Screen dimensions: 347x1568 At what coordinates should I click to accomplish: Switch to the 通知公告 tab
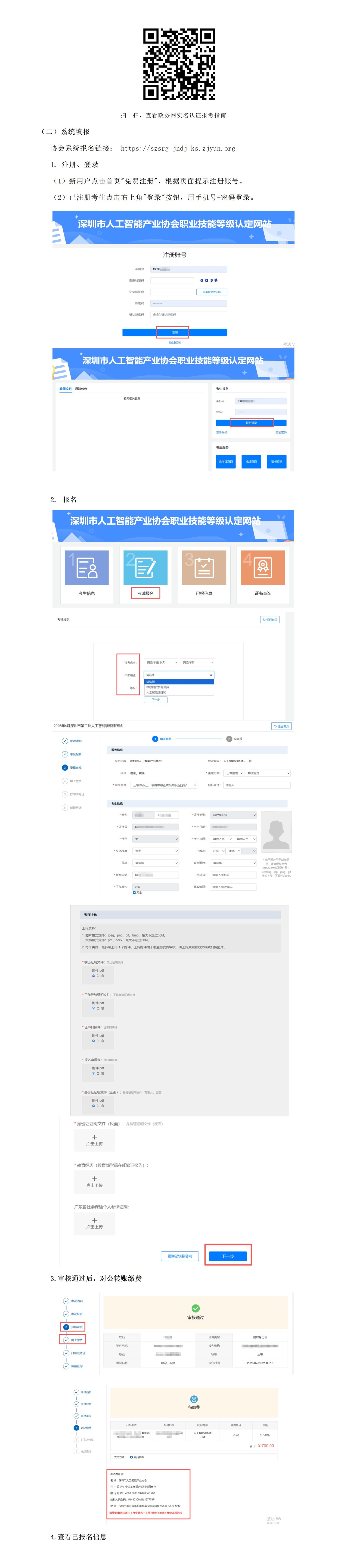click(81, 389)
